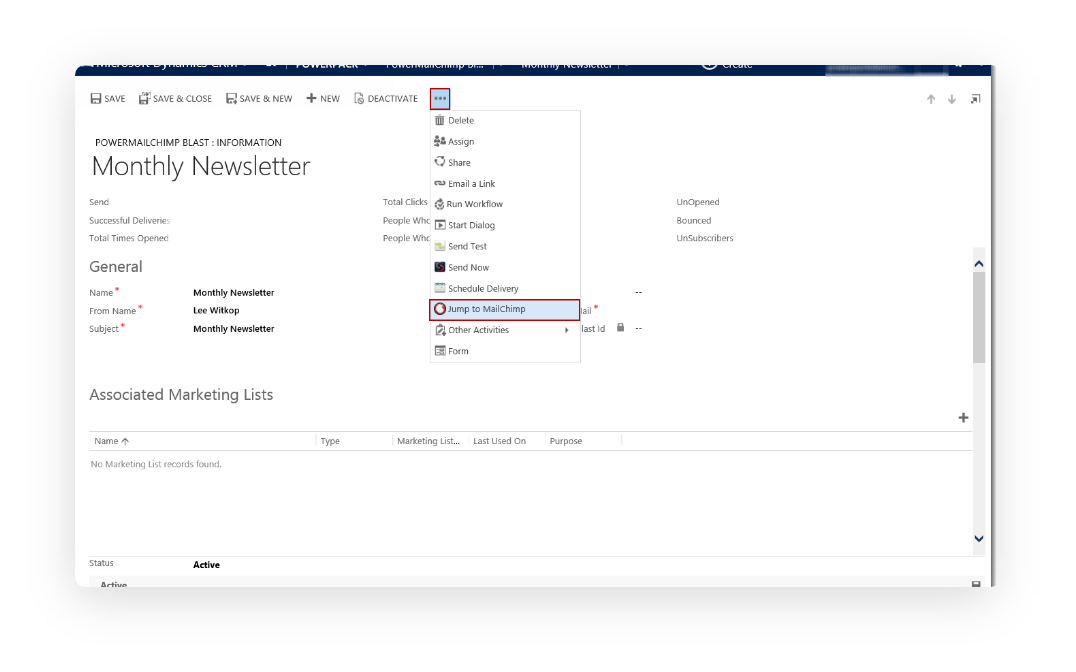Image resolution: width=1076 pixels, height=672 pixels.
Task: Click the General section heading
Action: (x=116, y=267)
